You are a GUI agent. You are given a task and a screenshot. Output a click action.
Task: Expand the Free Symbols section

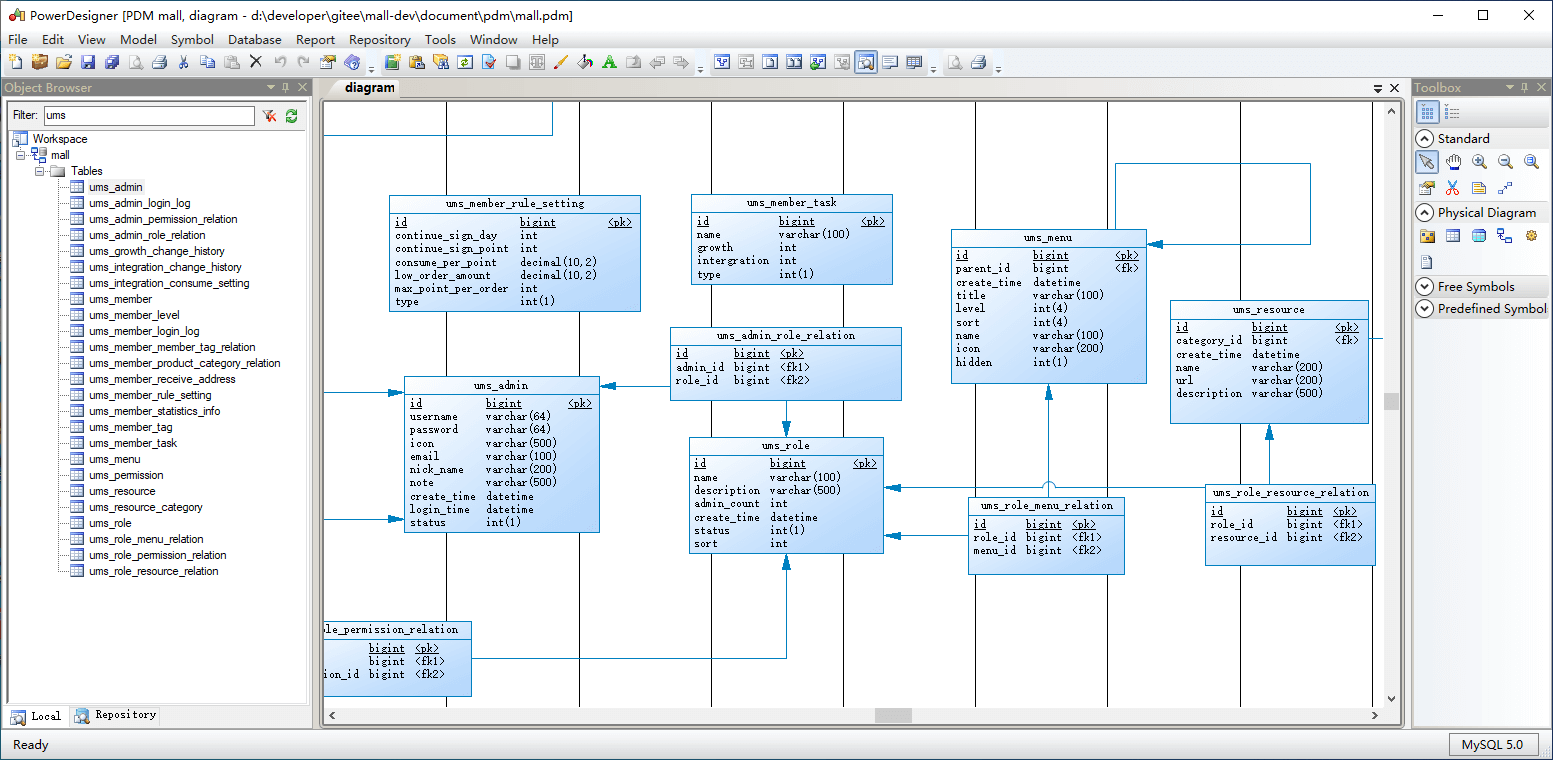(x=1425, y=286)
